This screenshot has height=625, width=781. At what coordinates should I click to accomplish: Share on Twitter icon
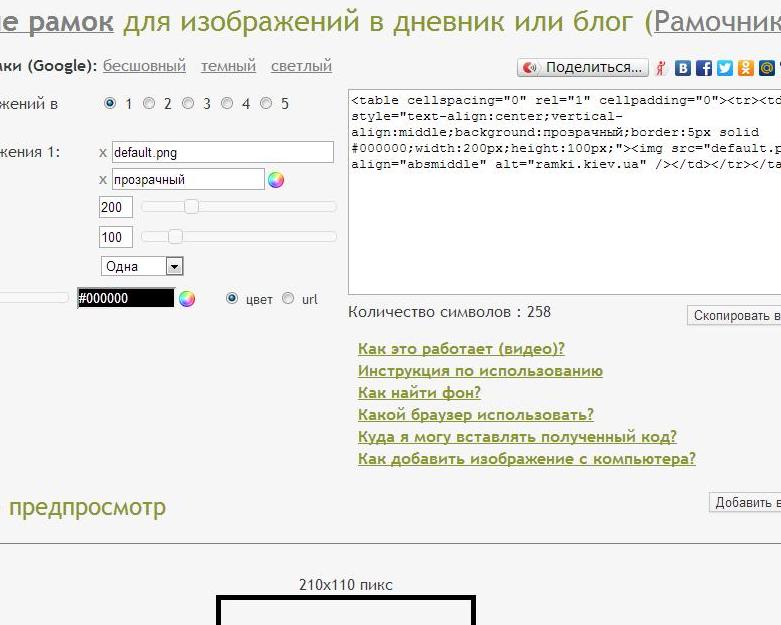click(724, 68)
